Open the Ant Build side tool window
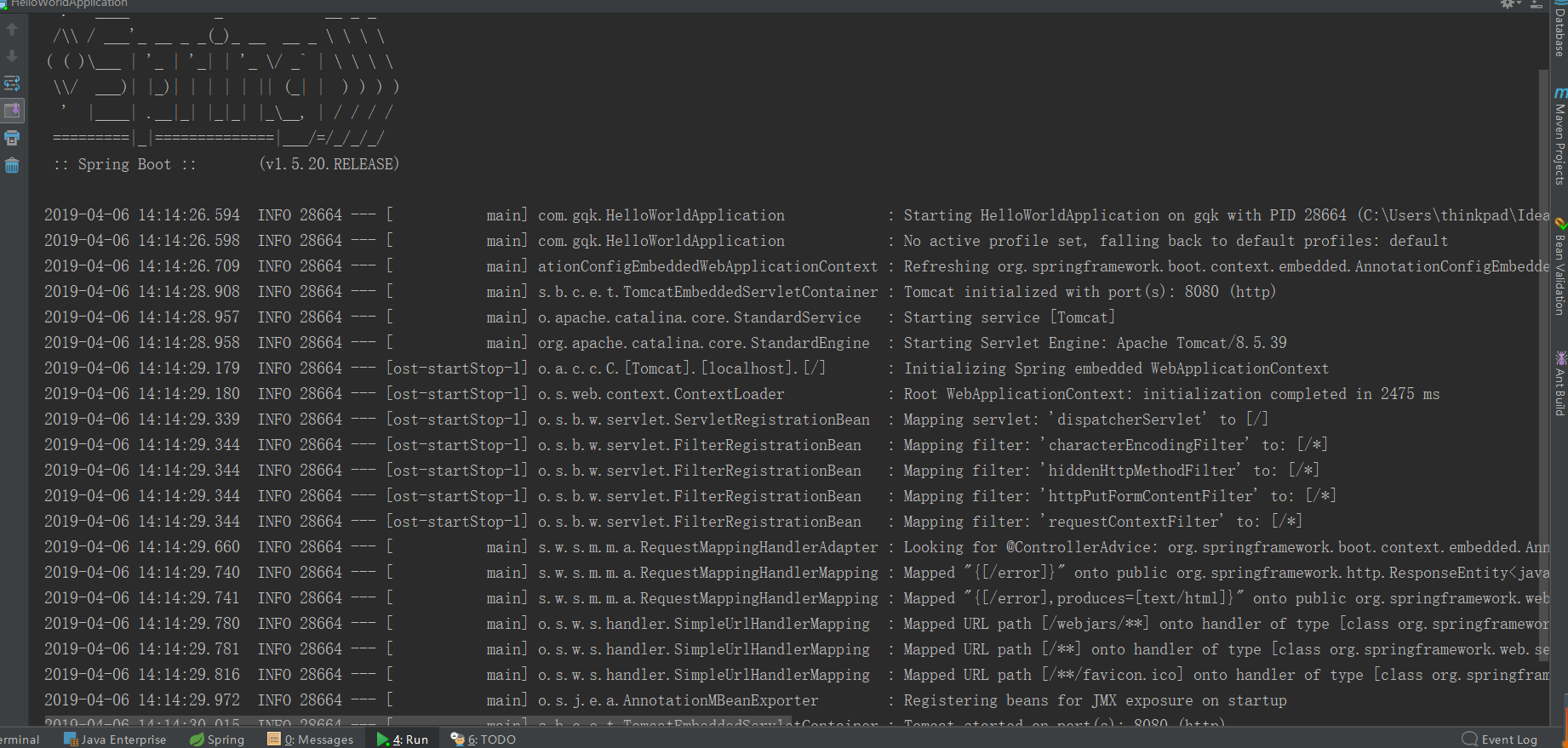 [x=1559, y=385]
